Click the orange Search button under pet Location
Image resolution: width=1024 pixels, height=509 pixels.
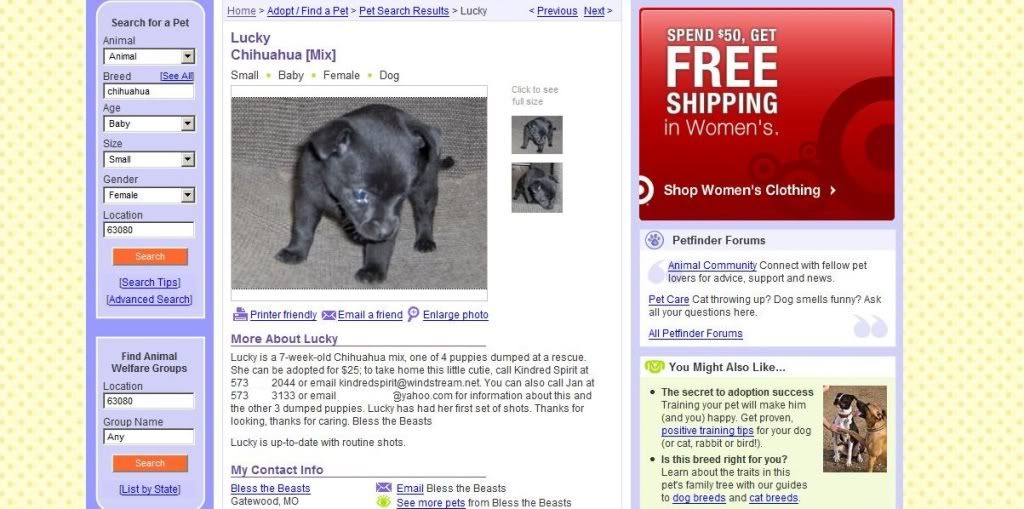[x=150, y=257]
